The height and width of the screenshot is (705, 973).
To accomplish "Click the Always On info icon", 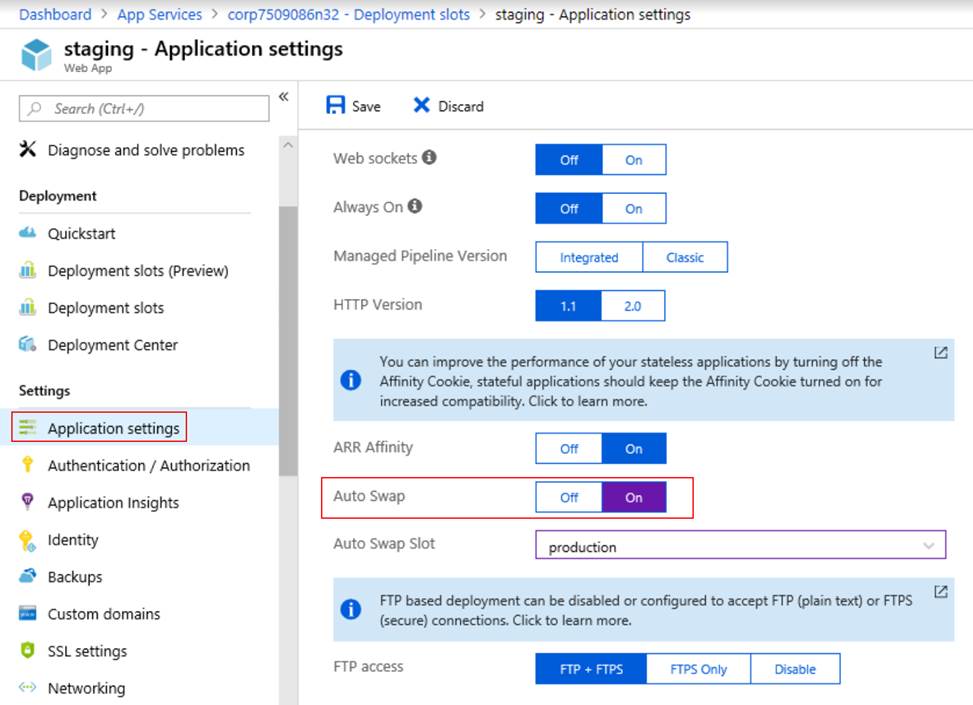I will point(415,207).
